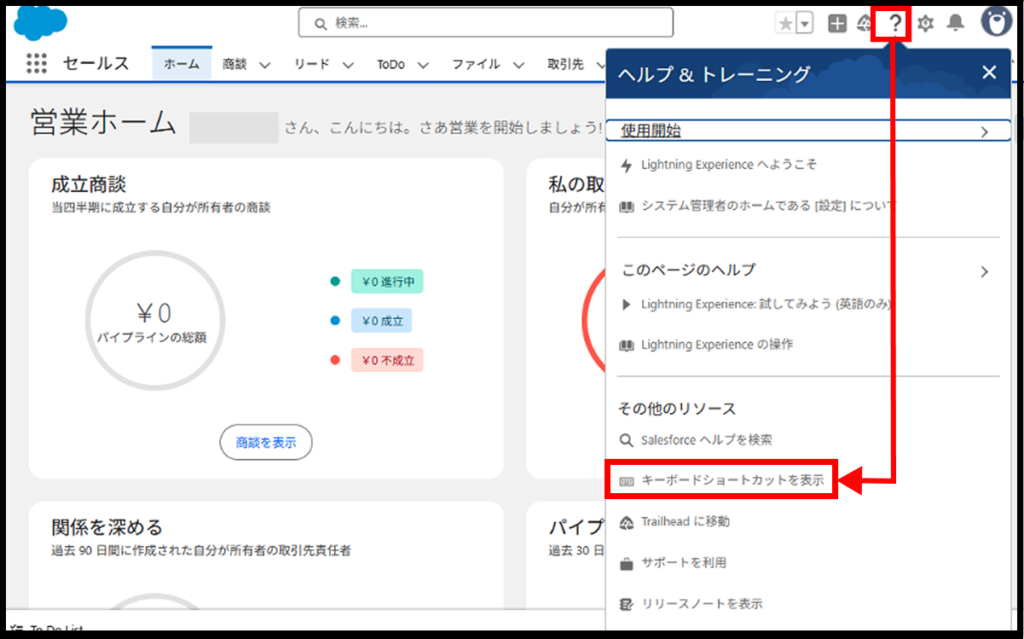Click the Salesforce cloud logo
The image size is (1024, 639).
click(40, 22)
